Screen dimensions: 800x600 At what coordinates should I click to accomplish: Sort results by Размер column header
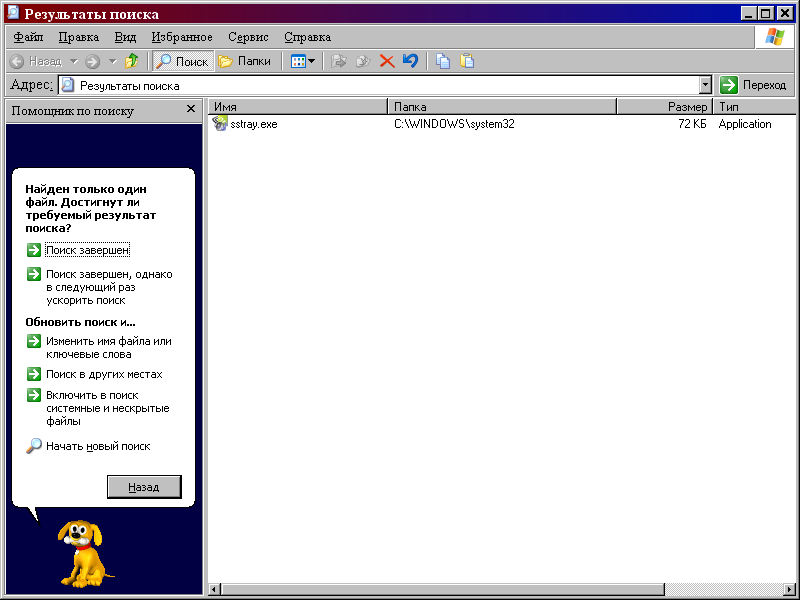point(663,106)
